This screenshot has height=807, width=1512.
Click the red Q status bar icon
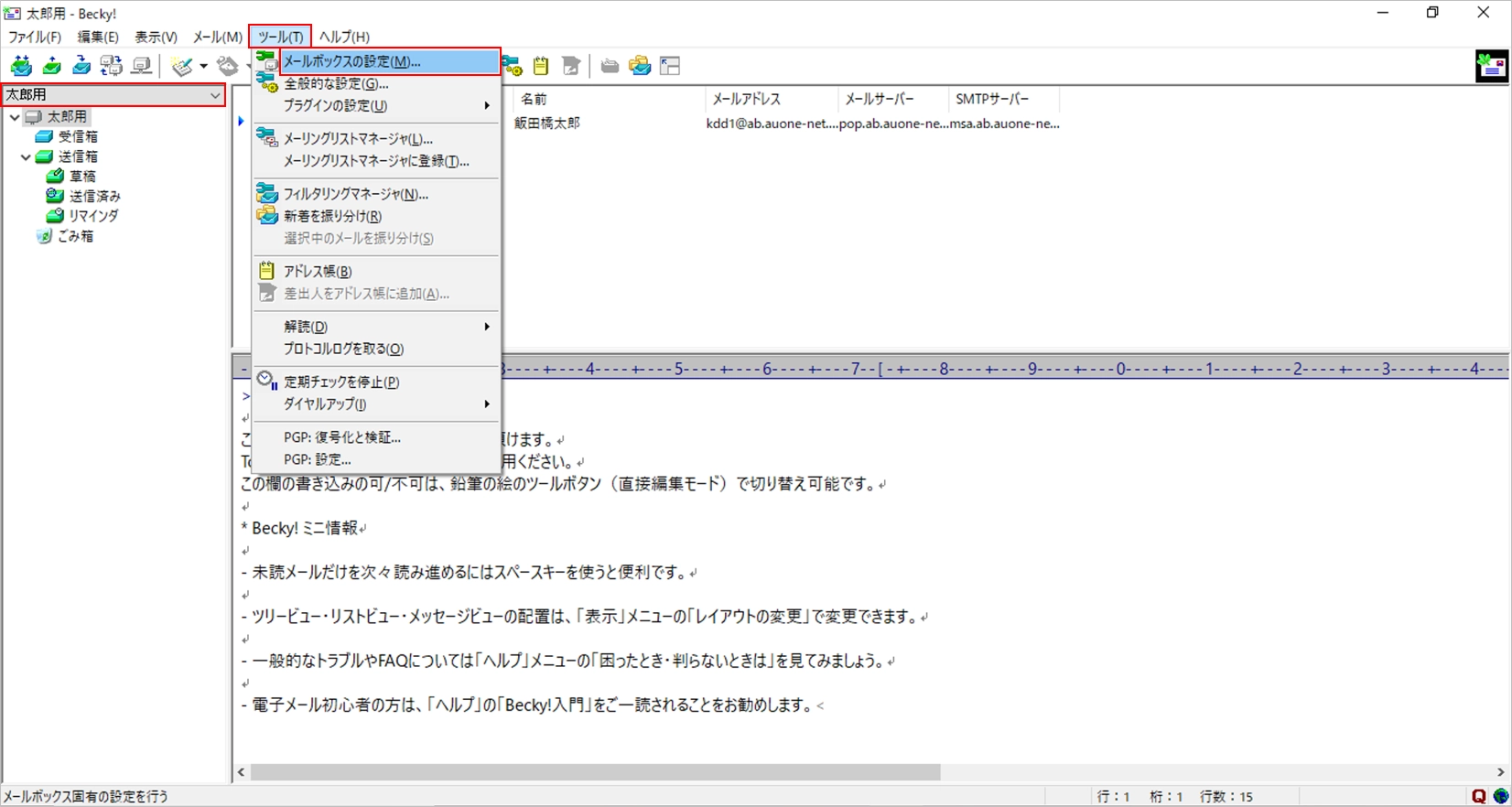1479,796
